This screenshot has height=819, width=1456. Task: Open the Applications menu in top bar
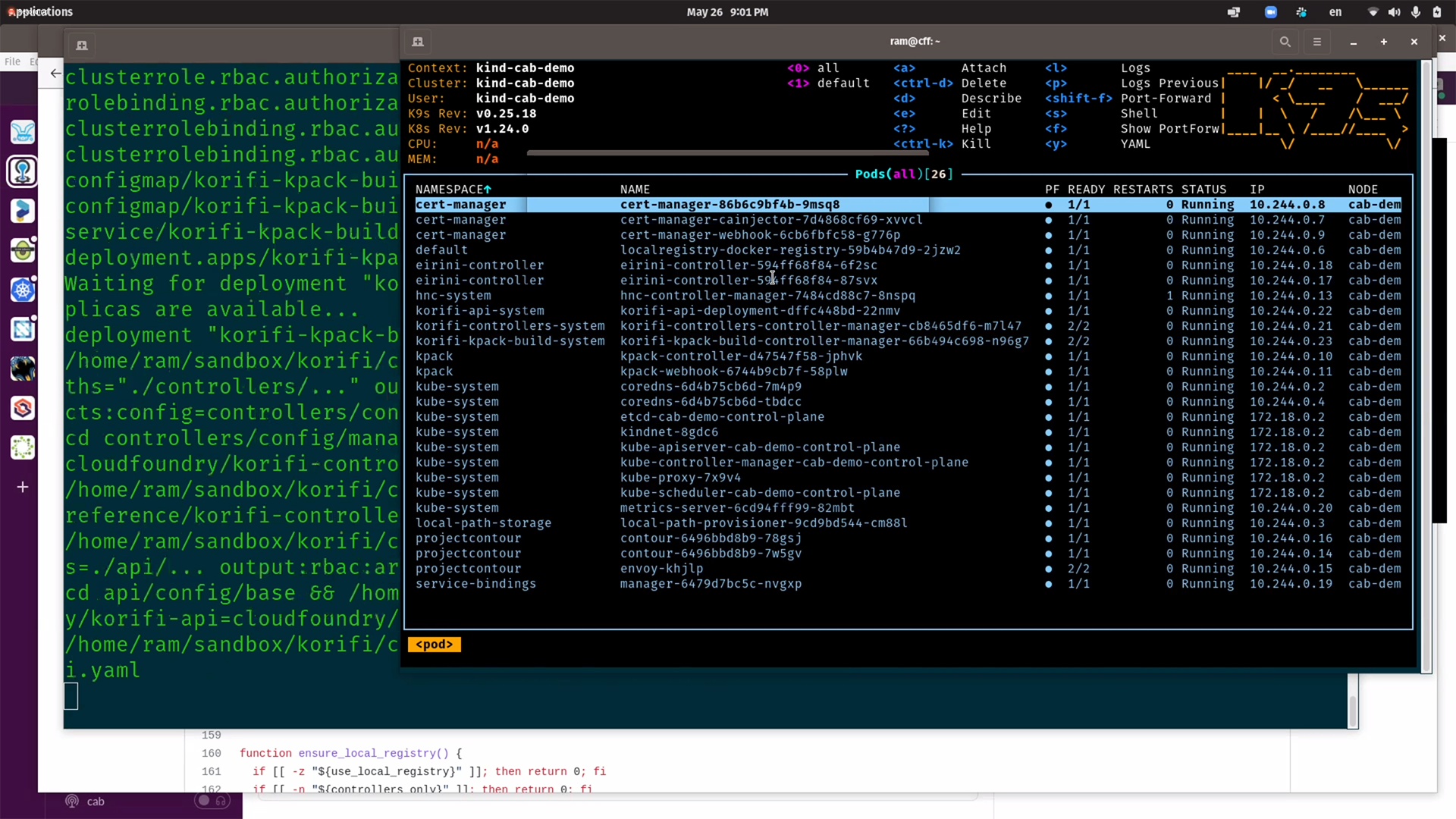tap(40, 12)
